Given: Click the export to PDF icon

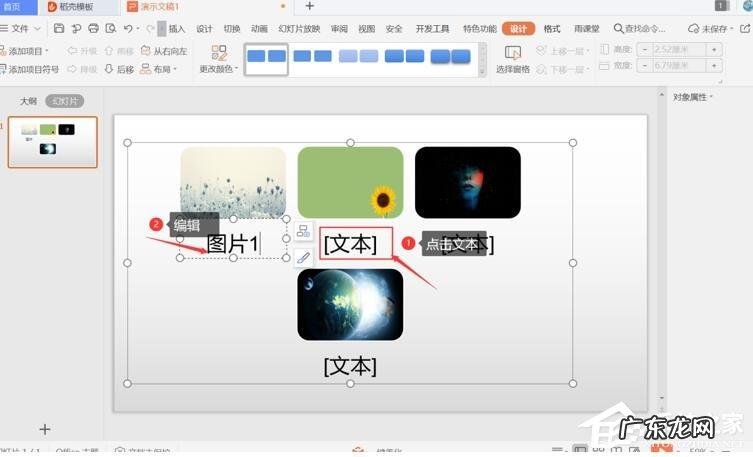Looking at the screenshot, I should 76,28.
